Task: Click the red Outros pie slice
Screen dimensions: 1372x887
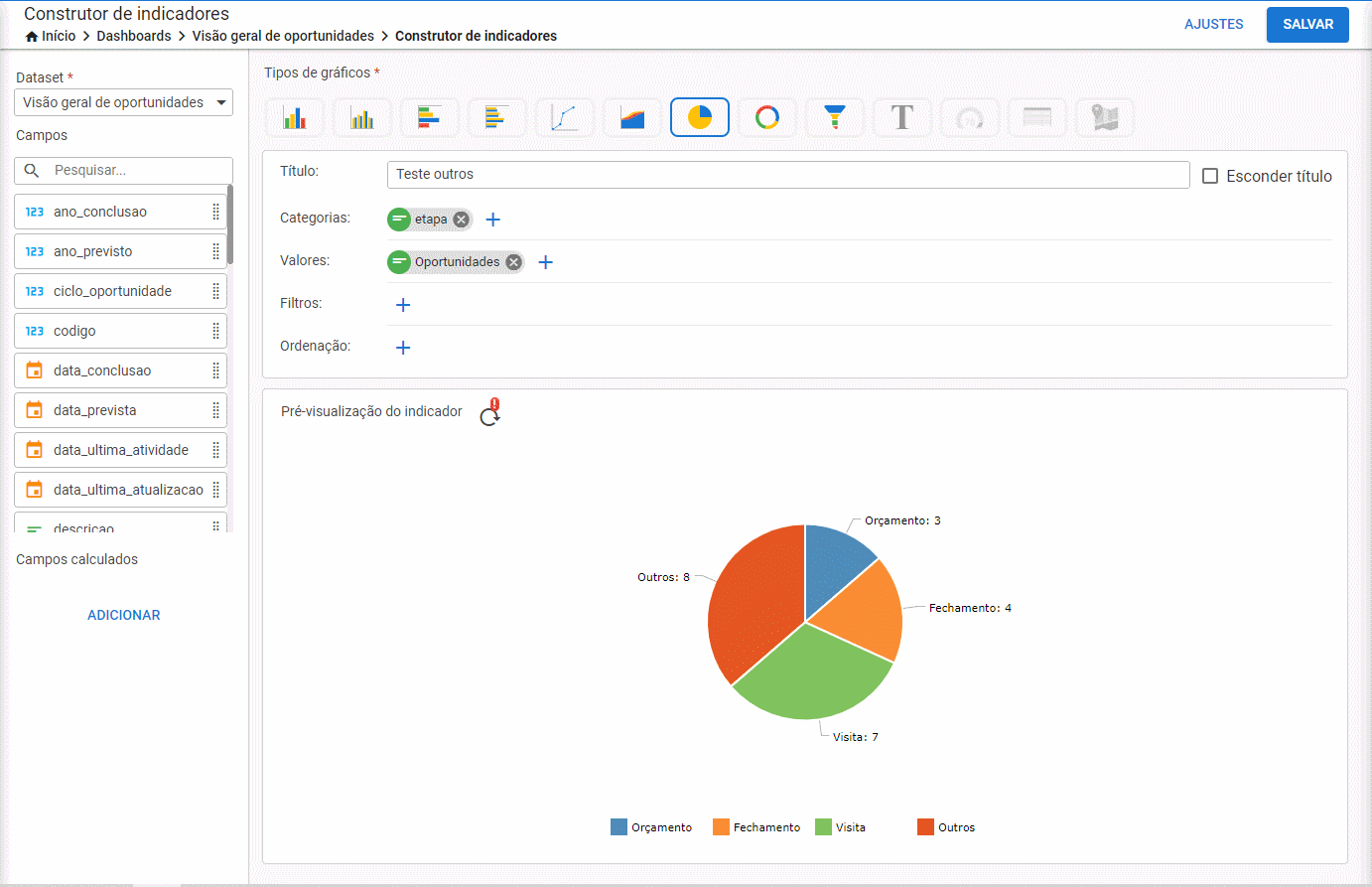Action: click(755, 606)
